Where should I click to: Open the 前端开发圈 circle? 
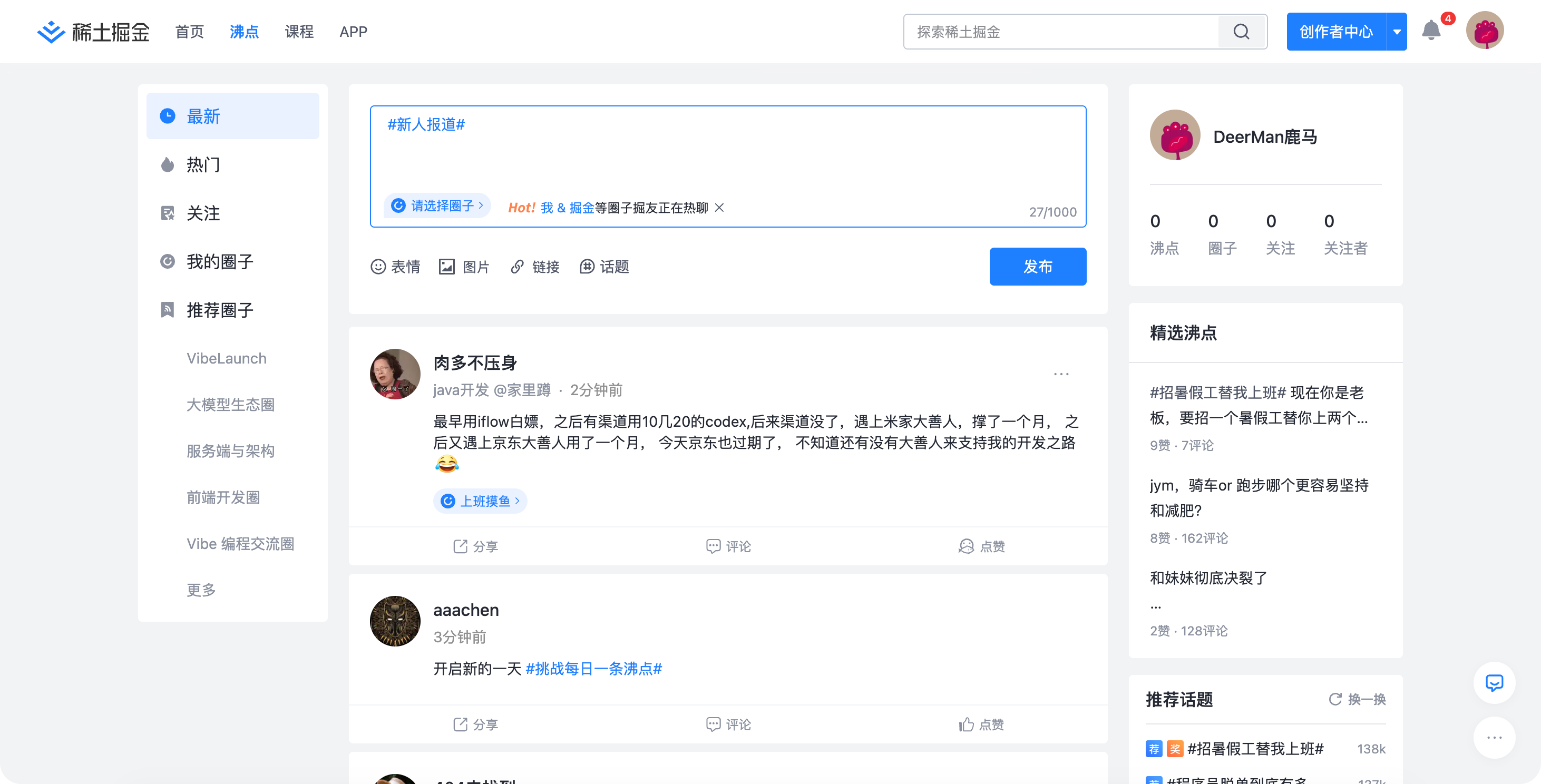223,497
